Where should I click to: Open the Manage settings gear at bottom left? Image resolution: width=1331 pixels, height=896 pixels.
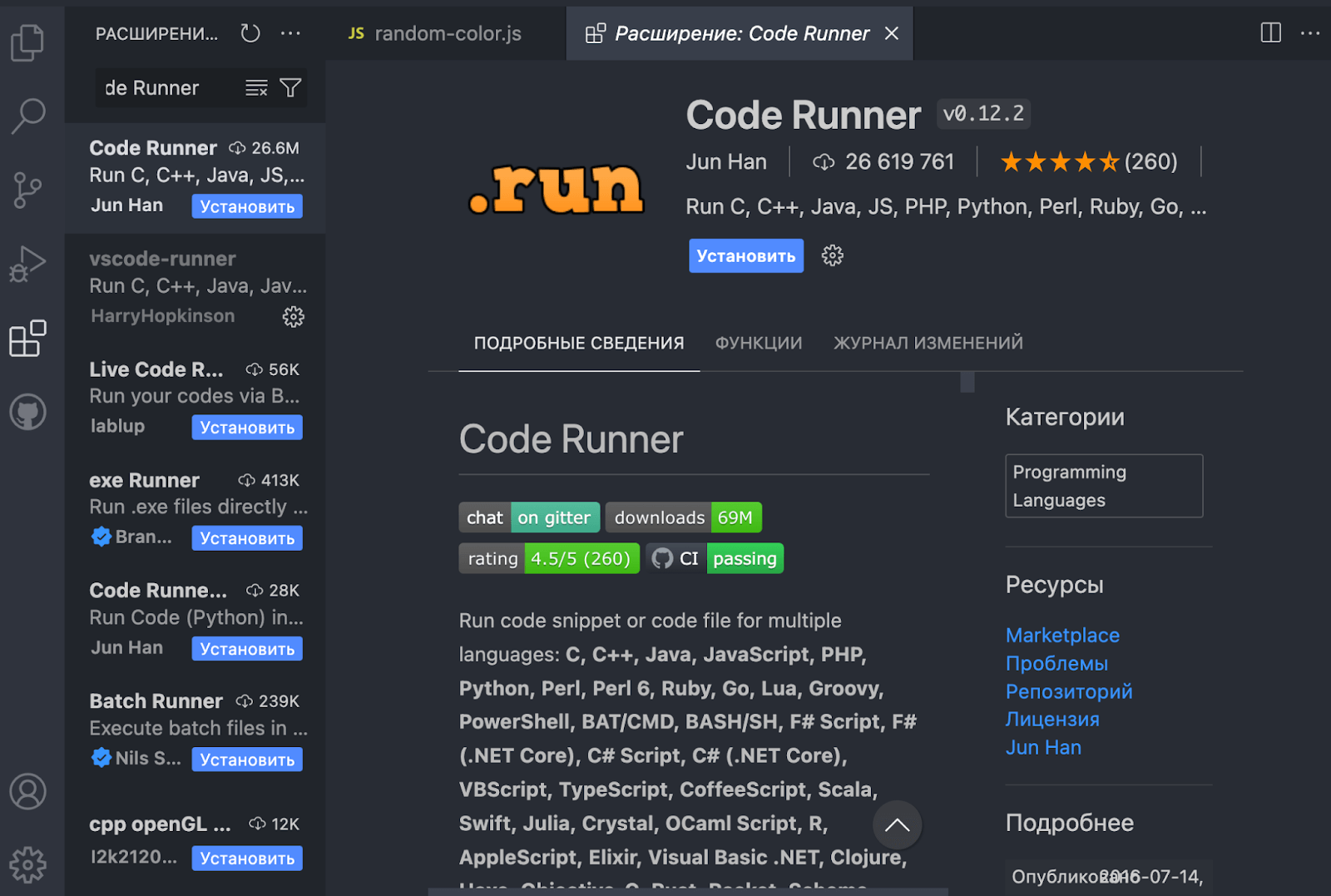coord(28,864)
